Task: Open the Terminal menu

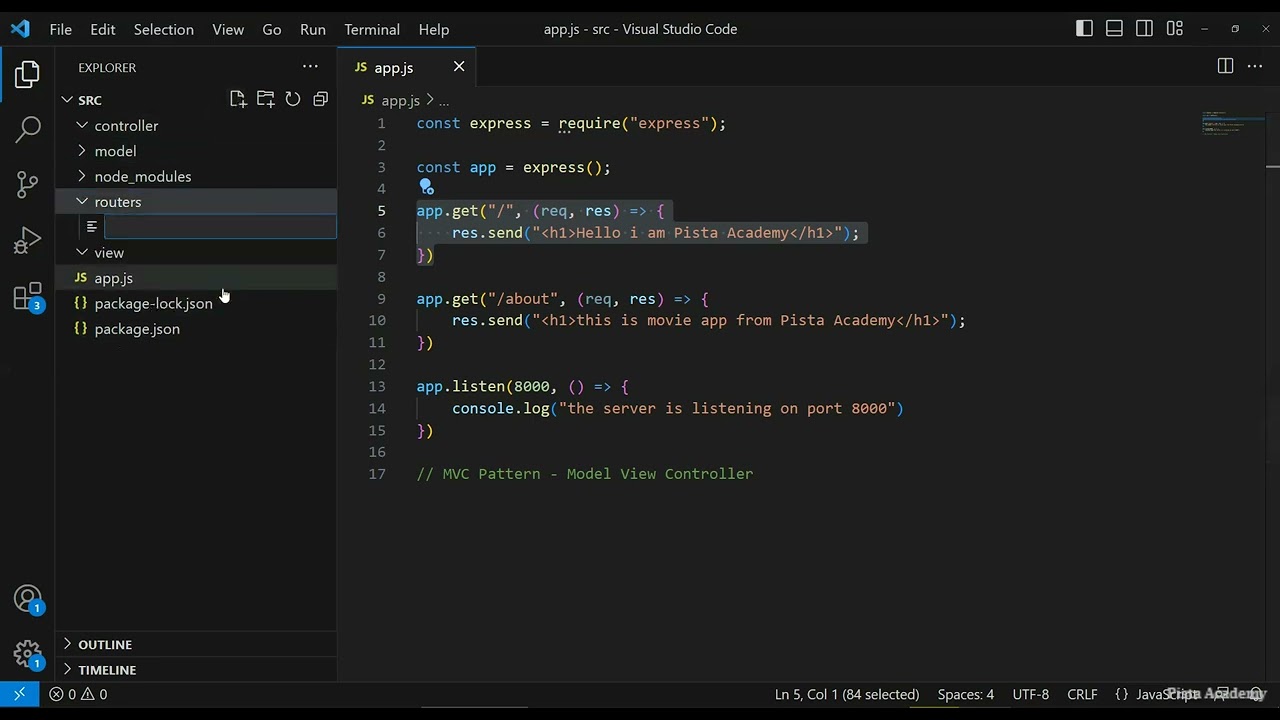Action: click(x=372, y=29)
